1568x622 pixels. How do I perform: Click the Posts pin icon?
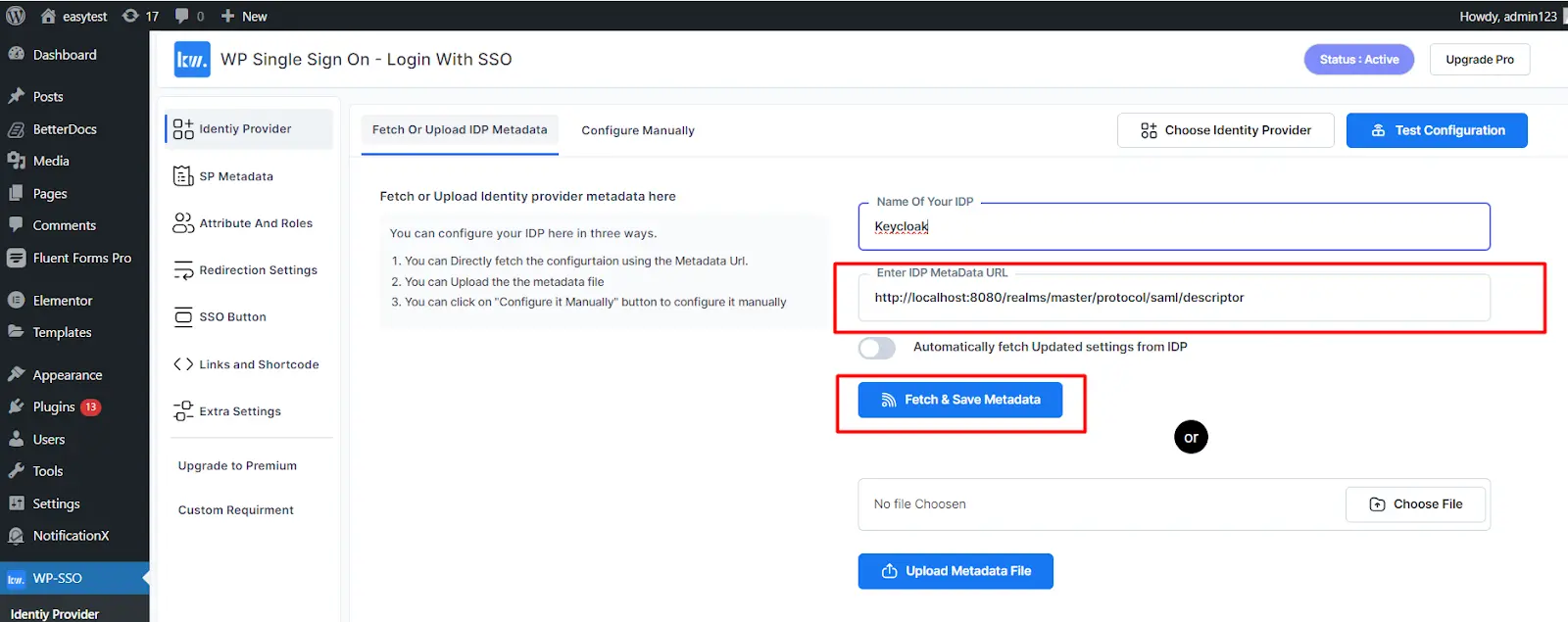tap(16, 96)
